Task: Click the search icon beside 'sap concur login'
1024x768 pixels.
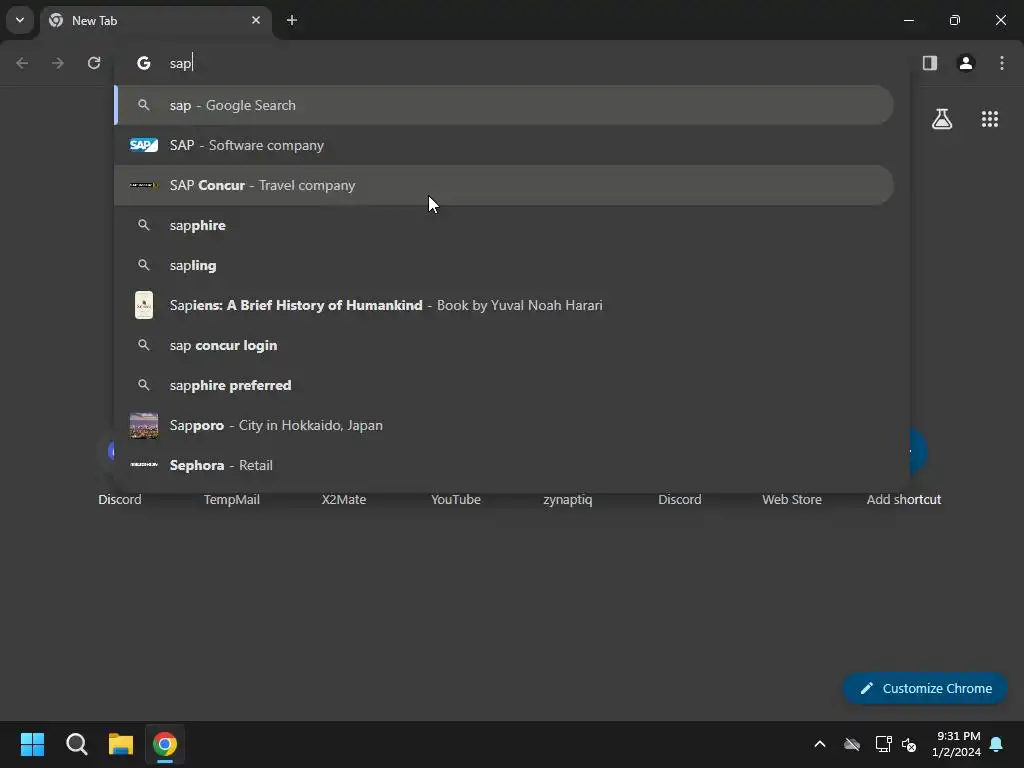Action: 144,345
